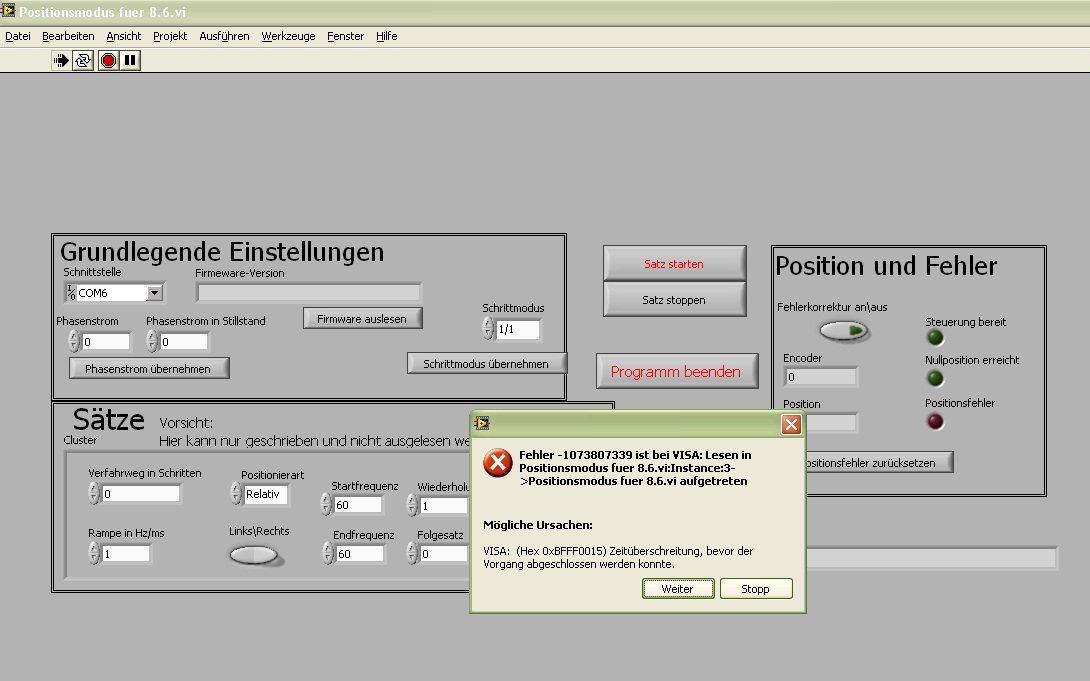This screenshot has height=681, width=1090.
Task: Click the Positionierart stepper arrows
Action: click(236, 493)
